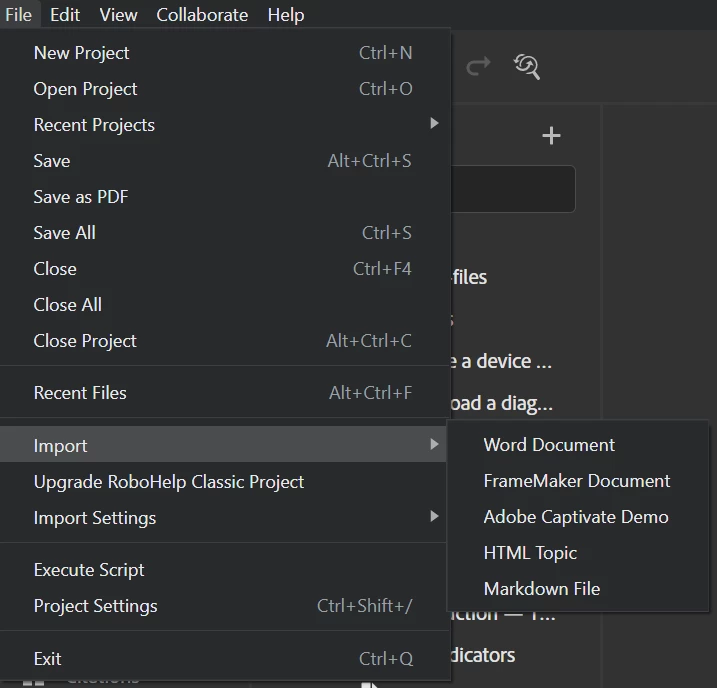
Task: Expand the Recent Projects submenu arrow
Action: [434, 123]
